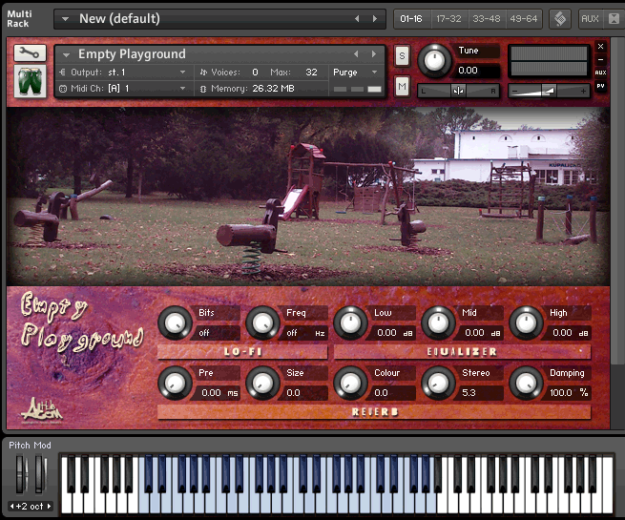The width and height of the screenshot is (625, 520).
Task: Click the Max voices value 32
Action: [311, 72]
